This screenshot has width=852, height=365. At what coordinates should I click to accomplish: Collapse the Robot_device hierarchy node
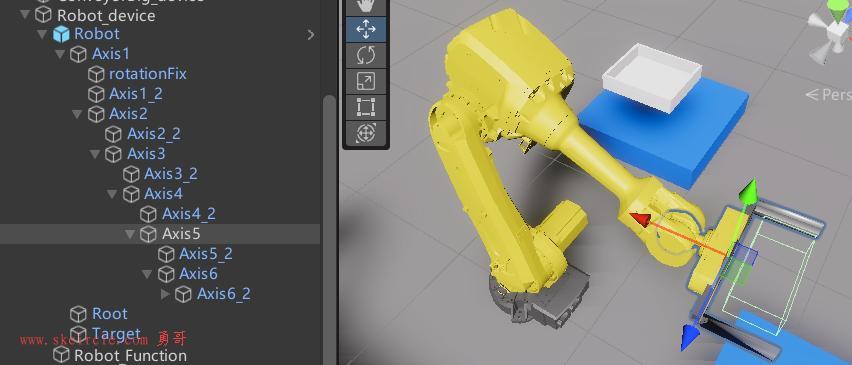(x=24, y=15)
